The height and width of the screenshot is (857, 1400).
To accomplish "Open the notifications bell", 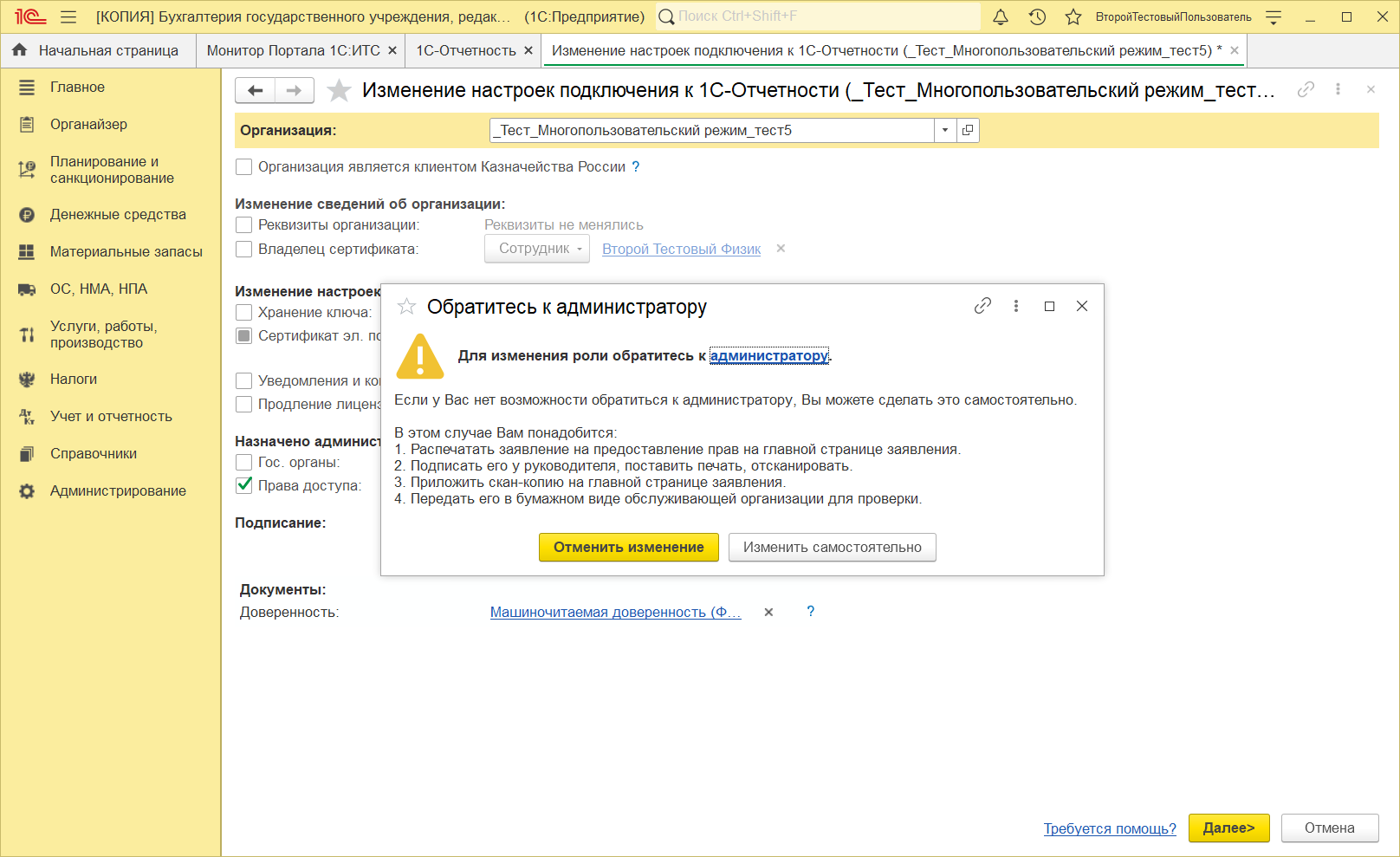I will click(x=1001, y=16).
